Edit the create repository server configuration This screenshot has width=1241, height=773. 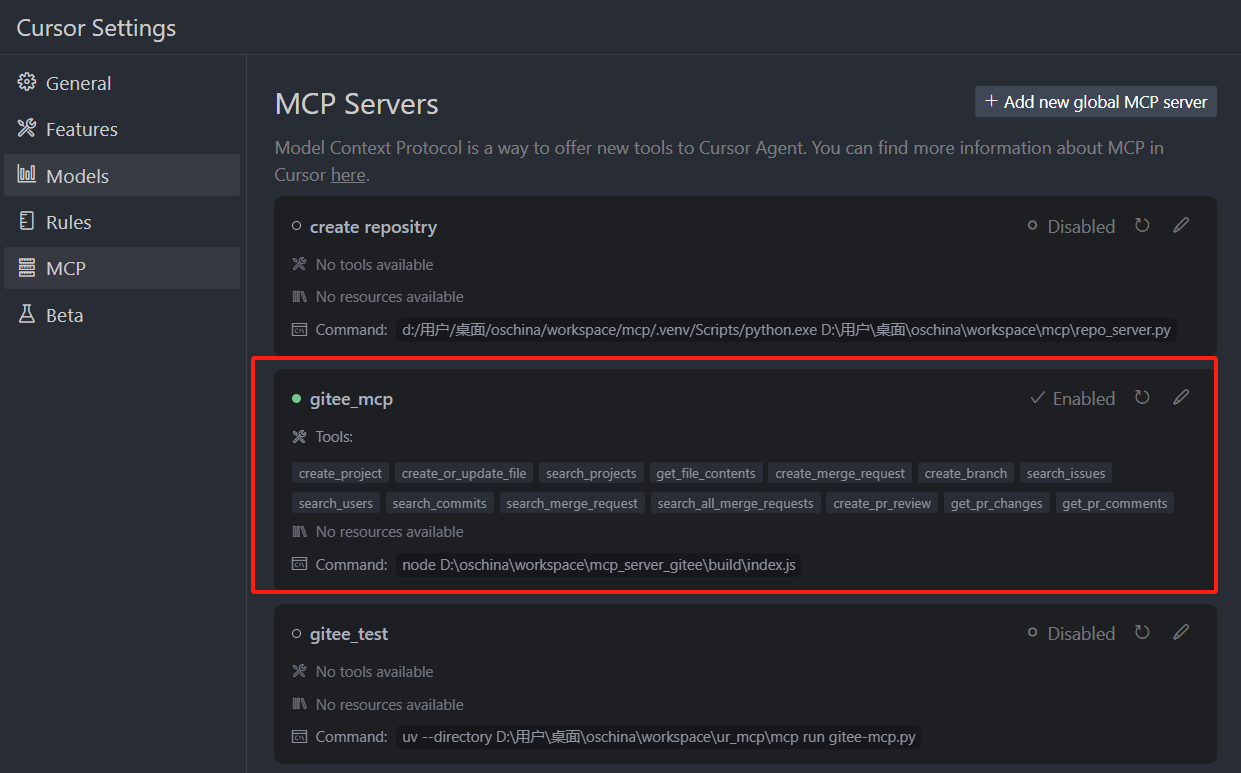1181,225
